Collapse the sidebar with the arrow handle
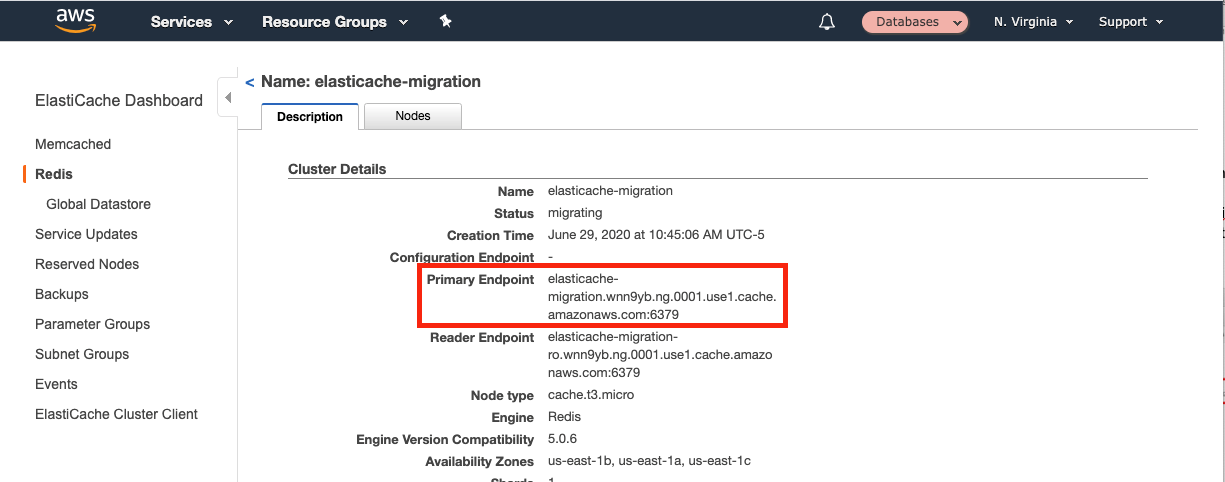 (227, 98)
